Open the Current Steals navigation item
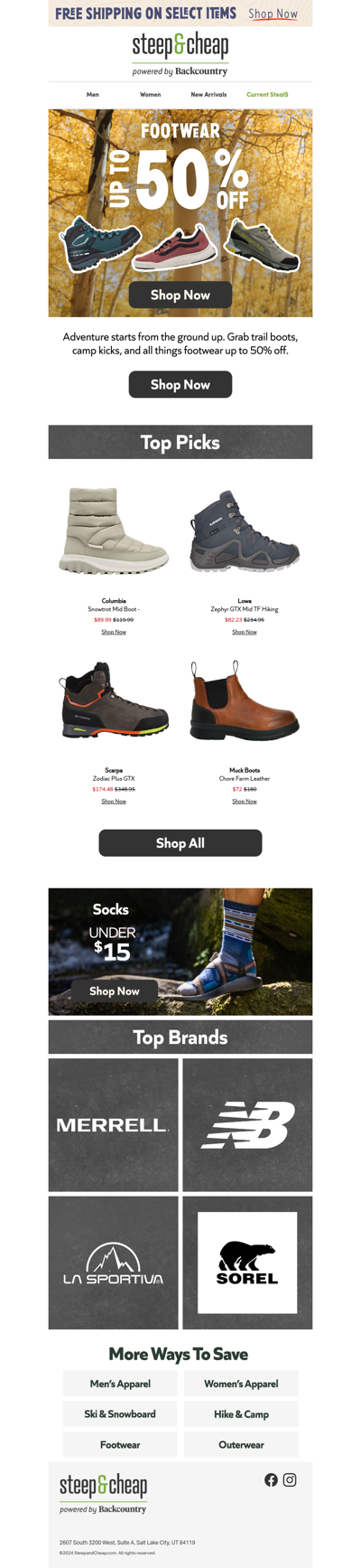 [x=267, y=94]
